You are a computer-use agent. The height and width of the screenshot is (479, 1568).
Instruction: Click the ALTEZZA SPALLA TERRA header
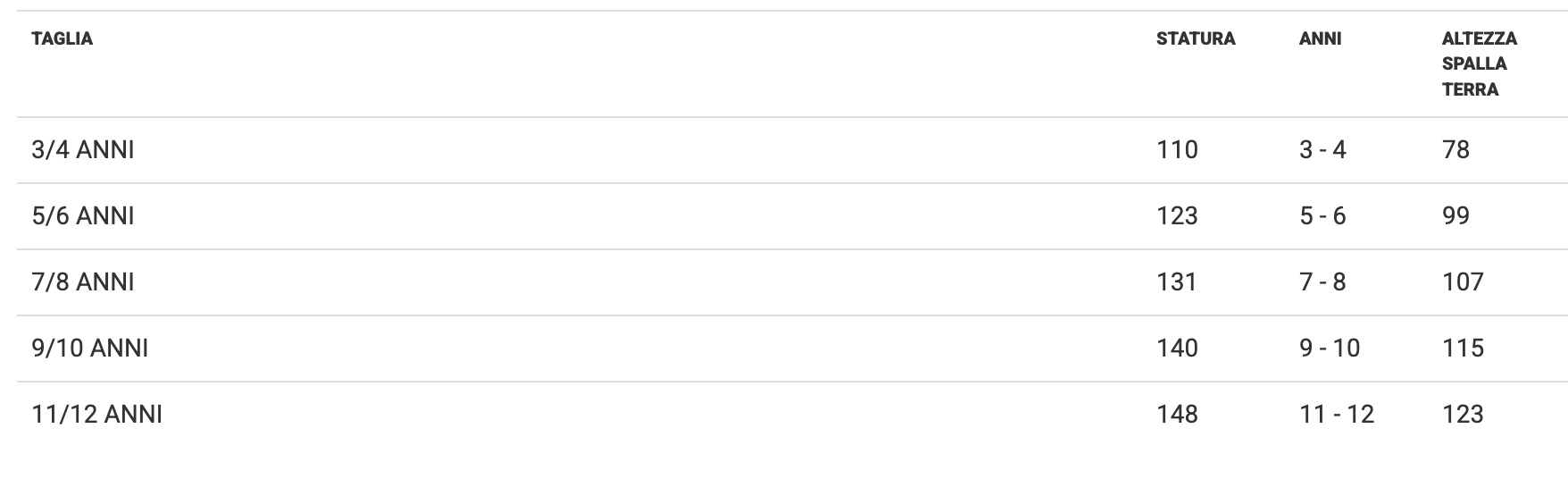1479,63
